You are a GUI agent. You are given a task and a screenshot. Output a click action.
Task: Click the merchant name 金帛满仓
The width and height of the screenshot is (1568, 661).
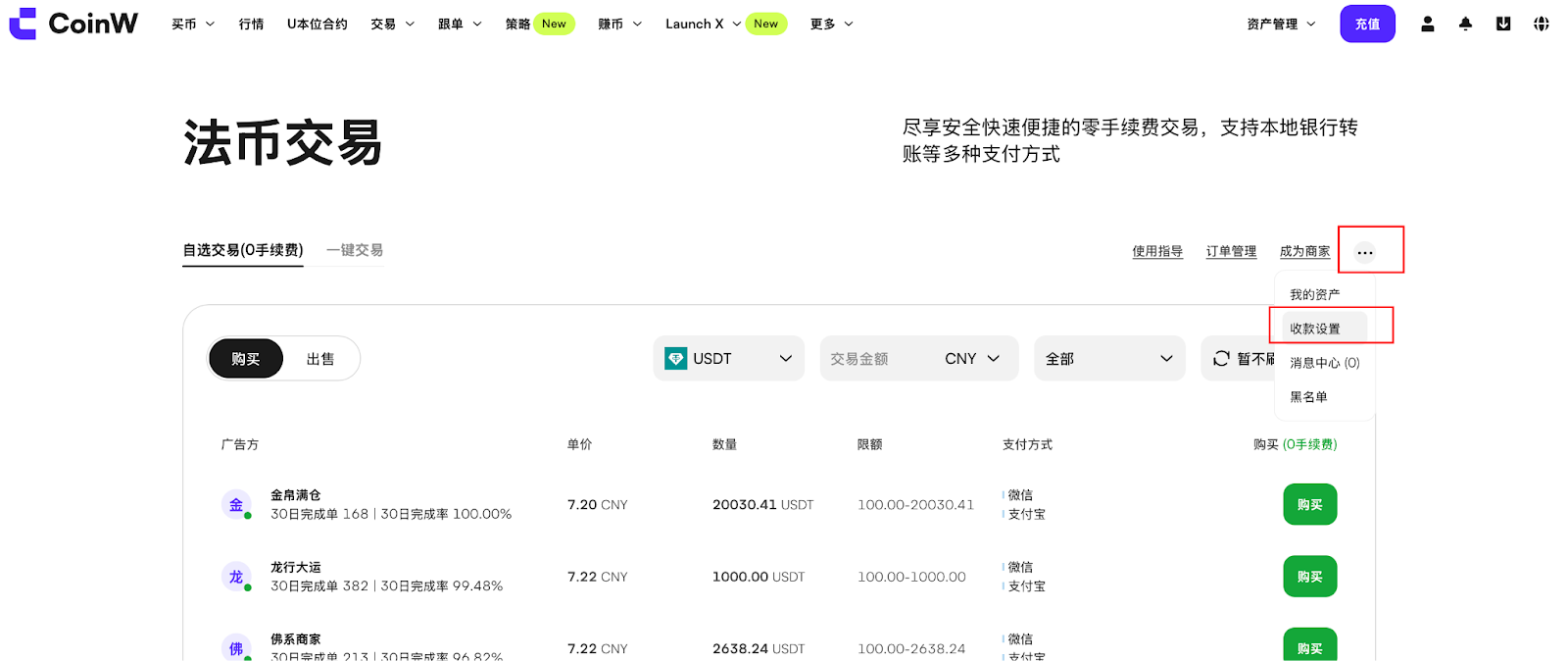tap(296, 495)
